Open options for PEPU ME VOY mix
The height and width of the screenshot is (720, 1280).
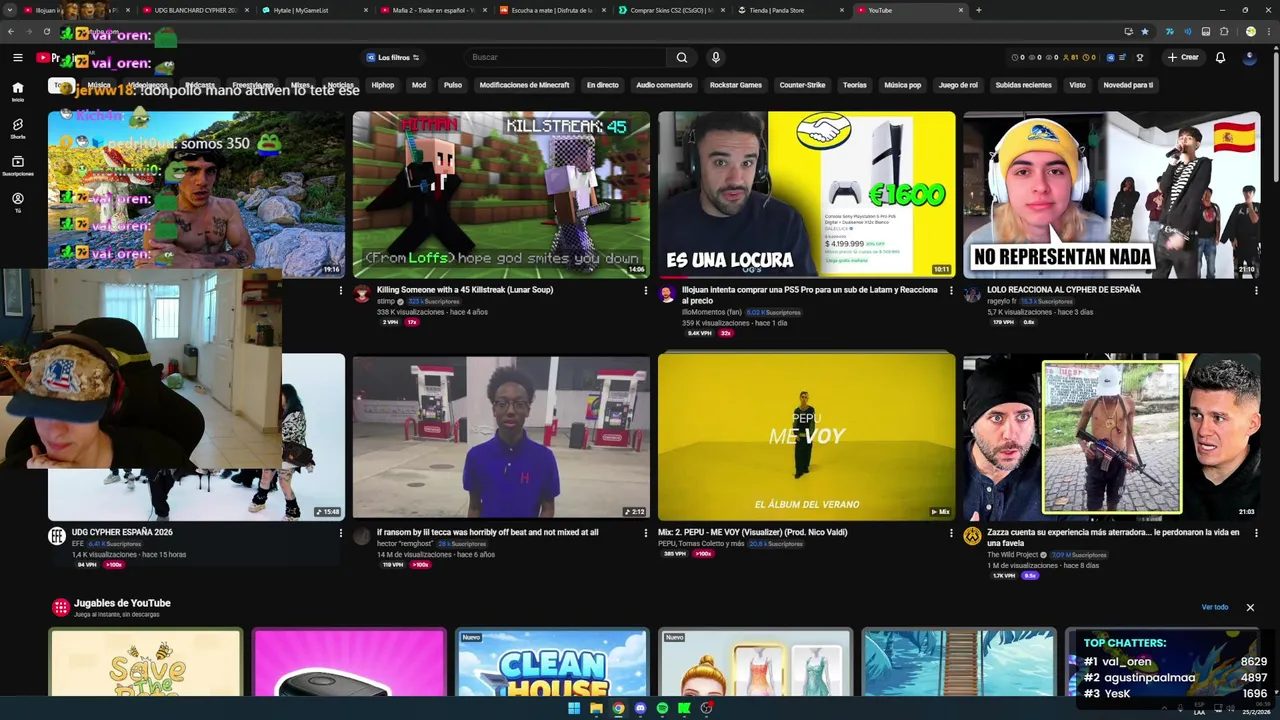pos(951,534)
